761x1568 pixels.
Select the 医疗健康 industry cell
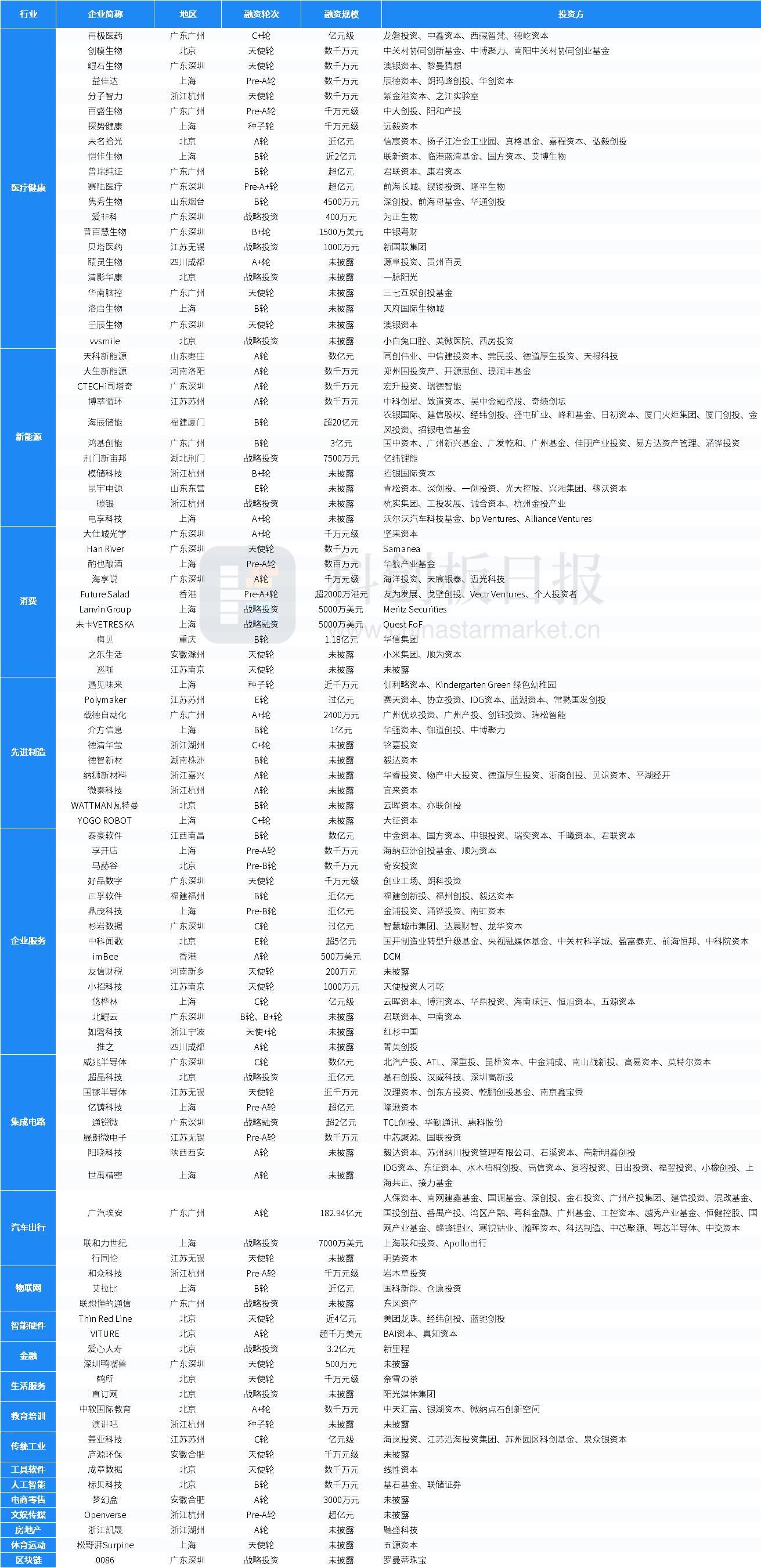click(28, 188)
